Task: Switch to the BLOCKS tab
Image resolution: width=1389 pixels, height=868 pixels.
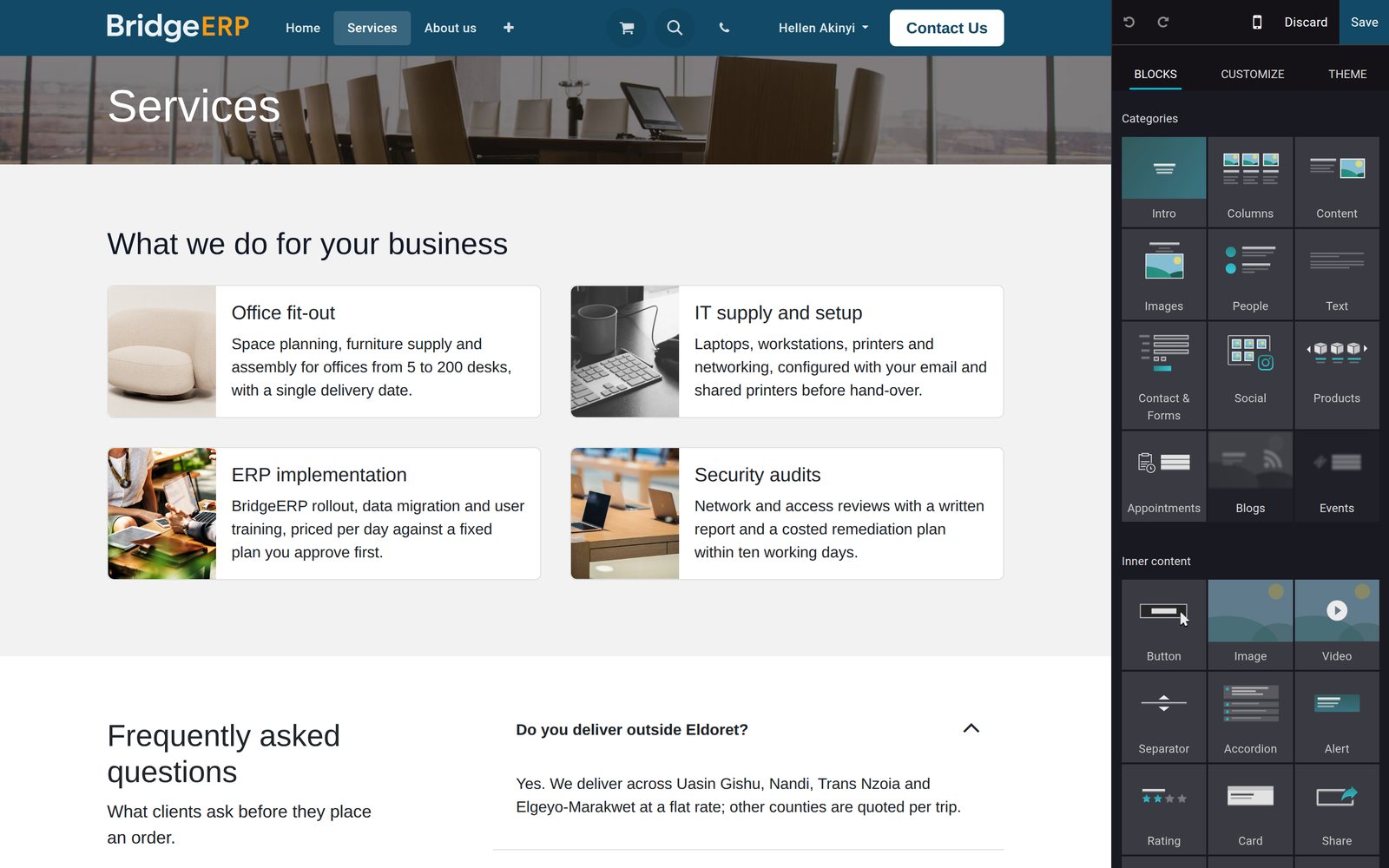Action: tap(1155, 74)
